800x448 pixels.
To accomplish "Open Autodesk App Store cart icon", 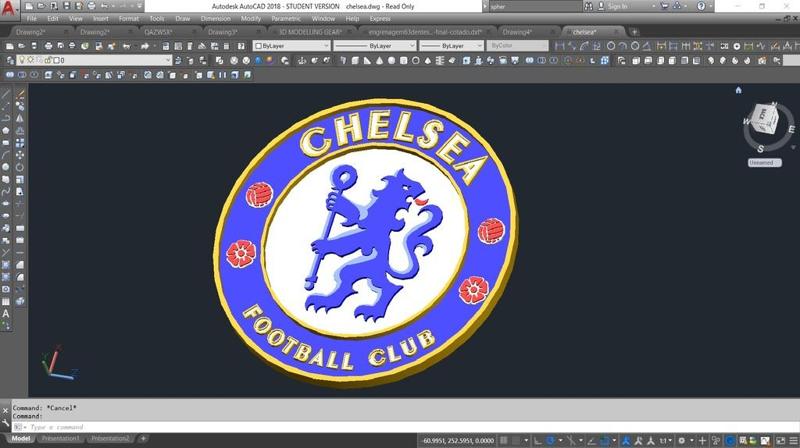I will pyautogui.click(x=664, y=6).
